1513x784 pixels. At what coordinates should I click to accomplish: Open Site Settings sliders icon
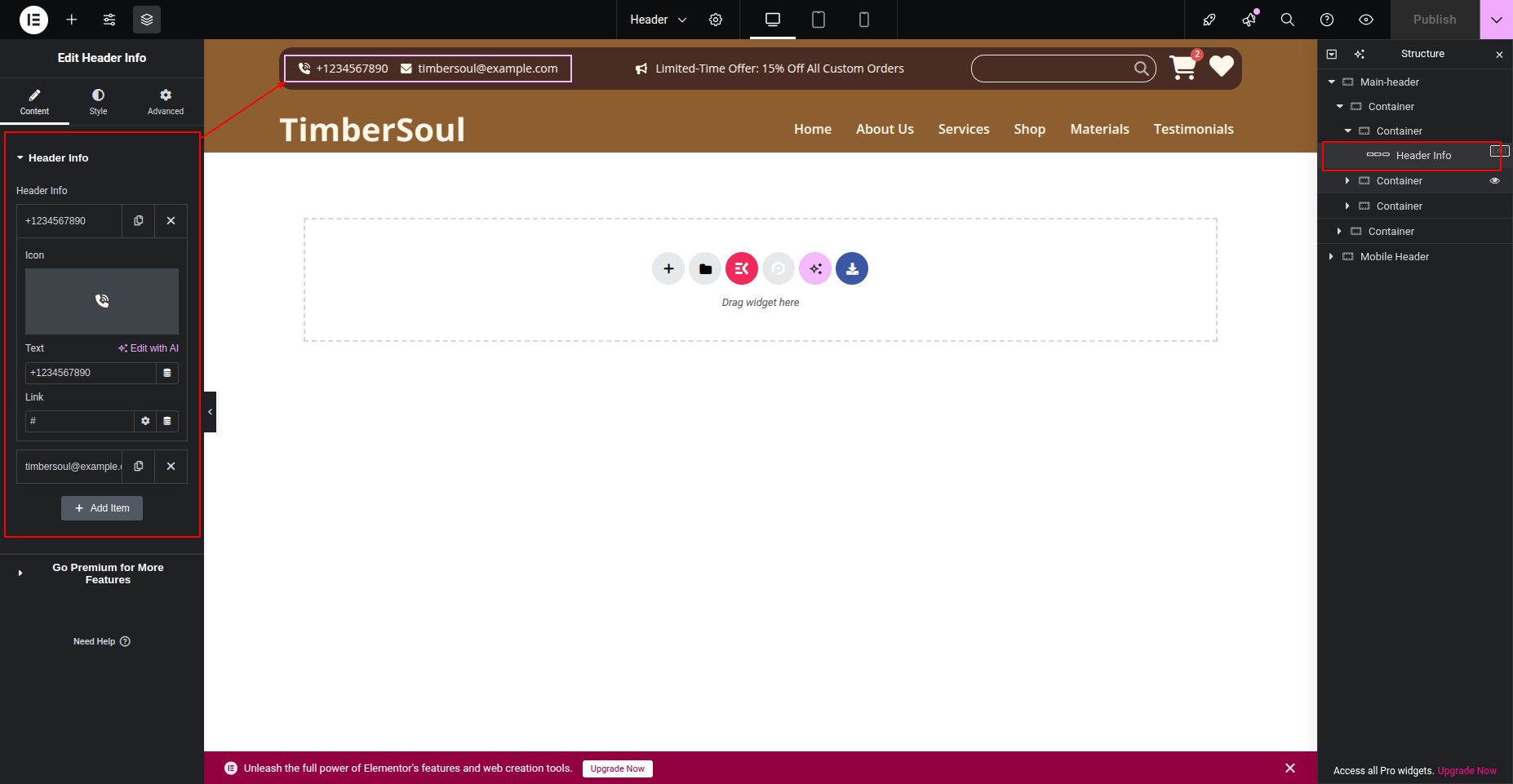pyautogui.click(x=109, y=20)
